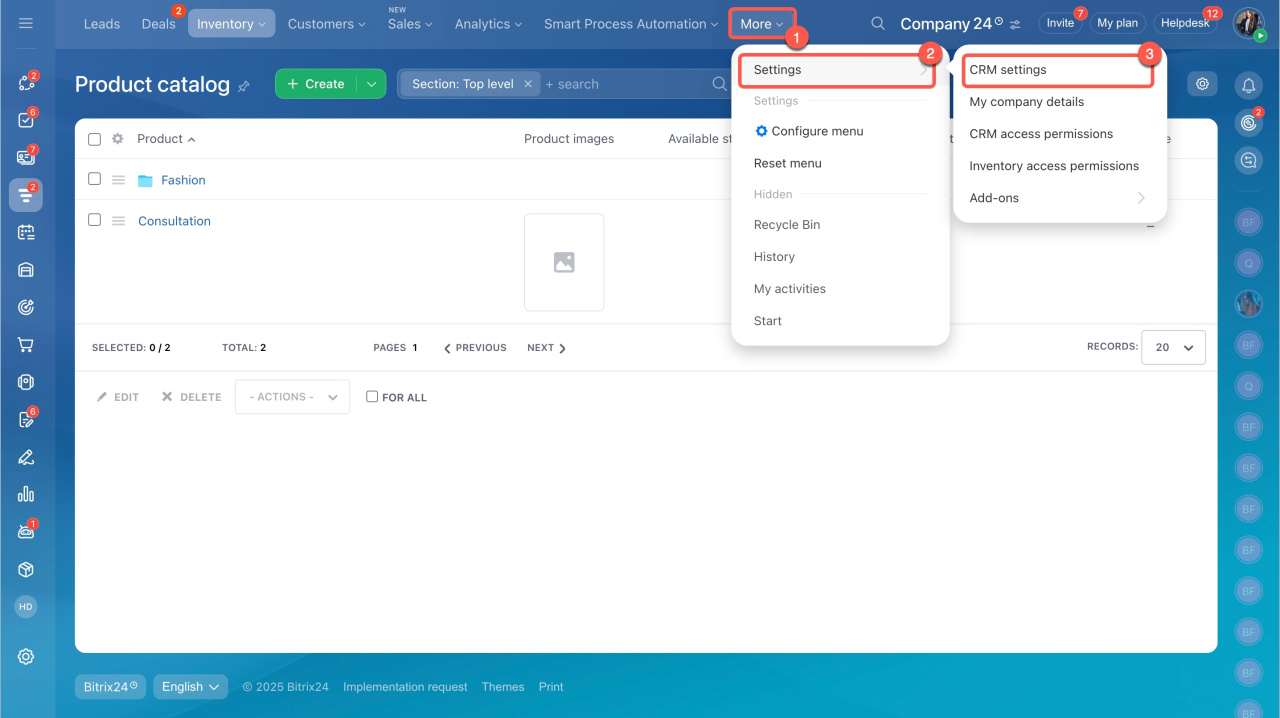Open the collaboration icon with badge 2 in left sidebar
The width and height of the screenshot is (1280, 718).
pos(26,83)
